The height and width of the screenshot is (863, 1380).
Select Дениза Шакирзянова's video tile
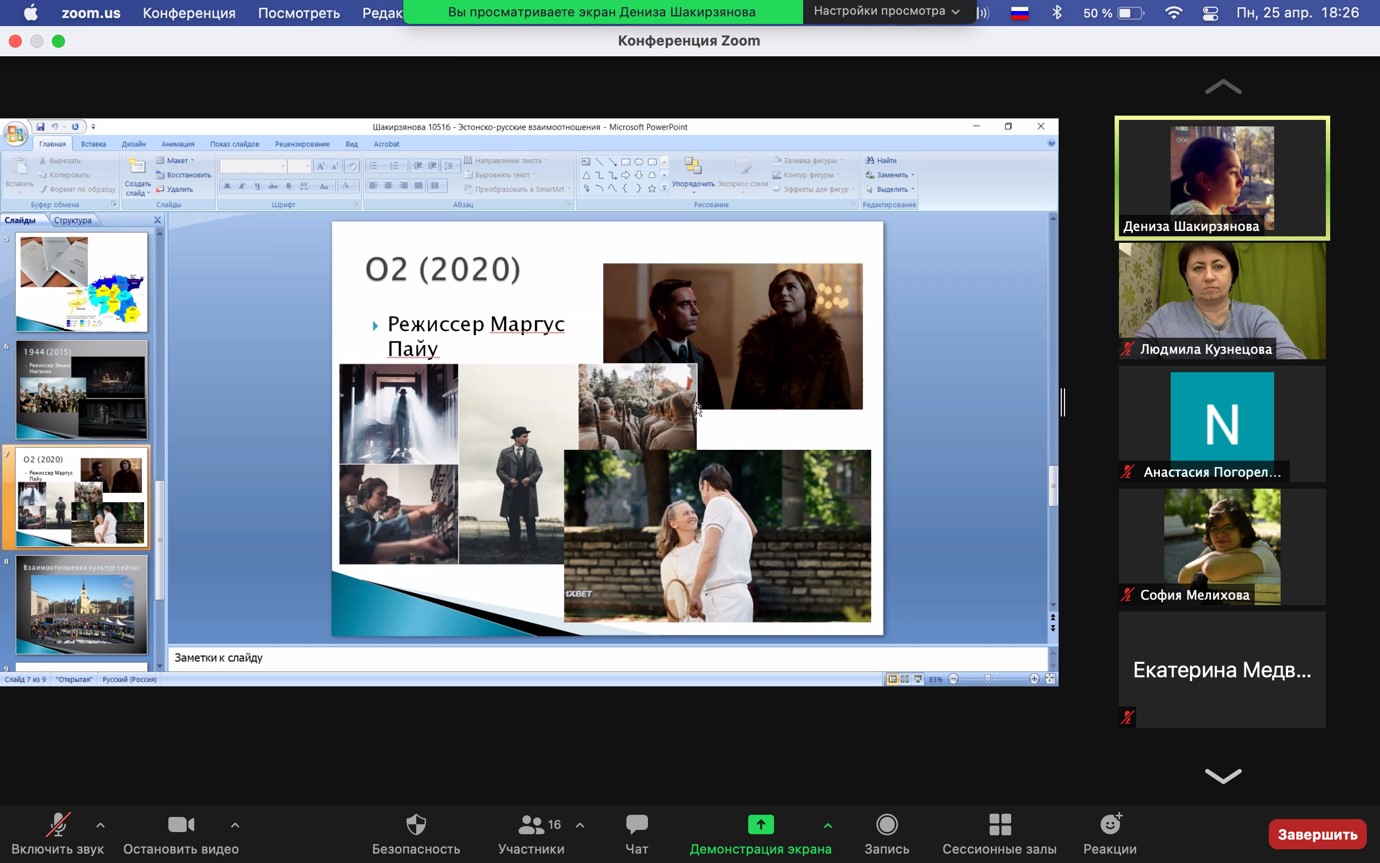pyautogui.click(x=1222, y=178)
